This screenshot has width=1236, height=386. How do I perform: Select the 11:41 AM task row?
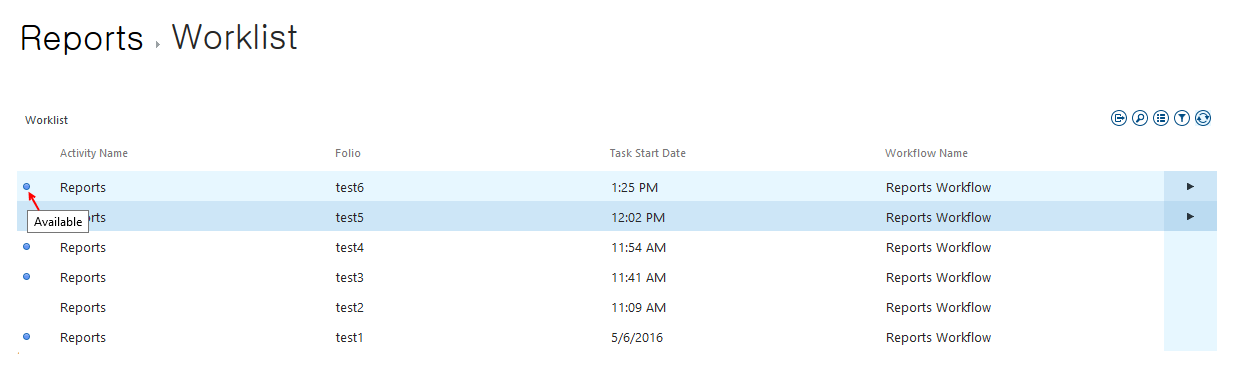[x=617, y=277]
